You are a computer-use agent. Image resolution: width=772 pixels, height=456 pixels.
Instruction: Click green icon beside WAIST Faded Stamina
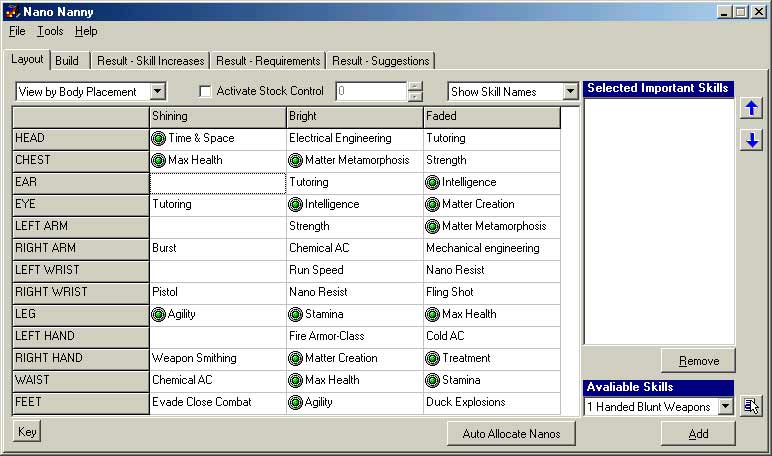[x=432, y=380]
